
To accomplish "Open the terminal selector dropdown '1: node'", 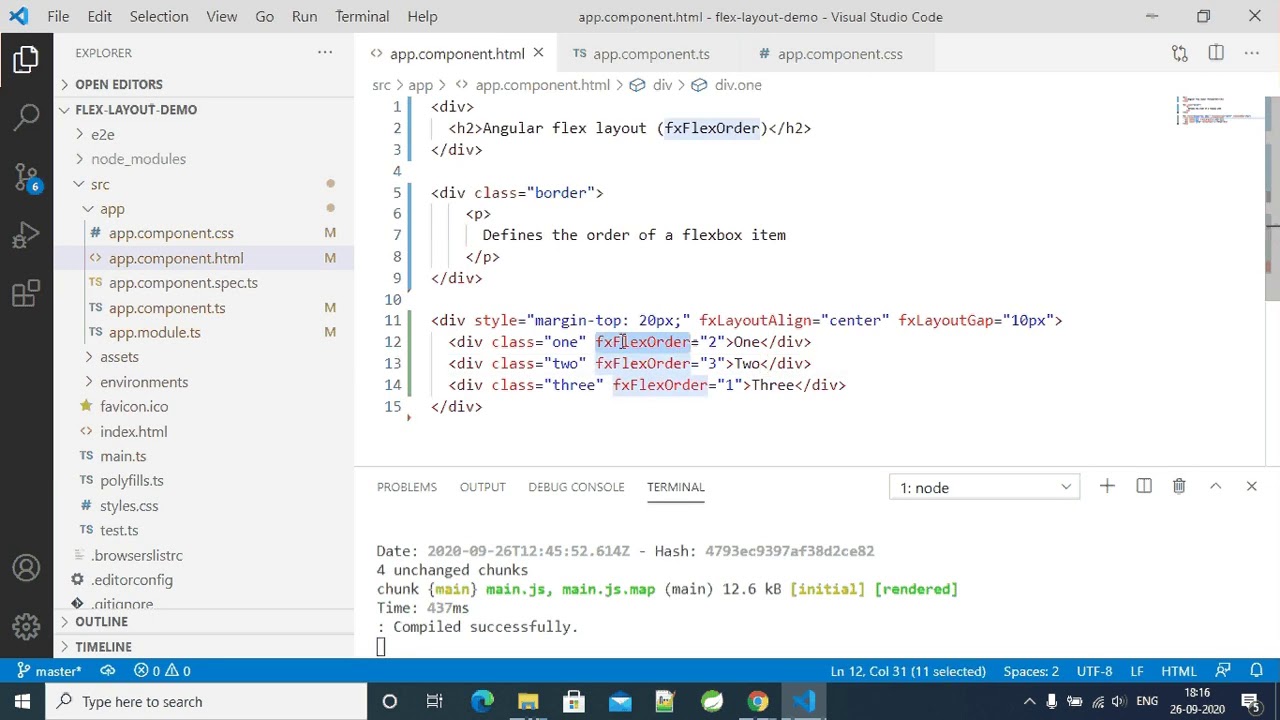I will 984,488.
